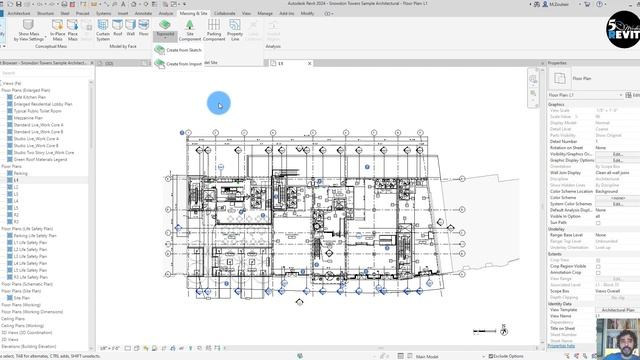
Task: Click the Save icon in quick access toolbar
Action: point(18,4)
